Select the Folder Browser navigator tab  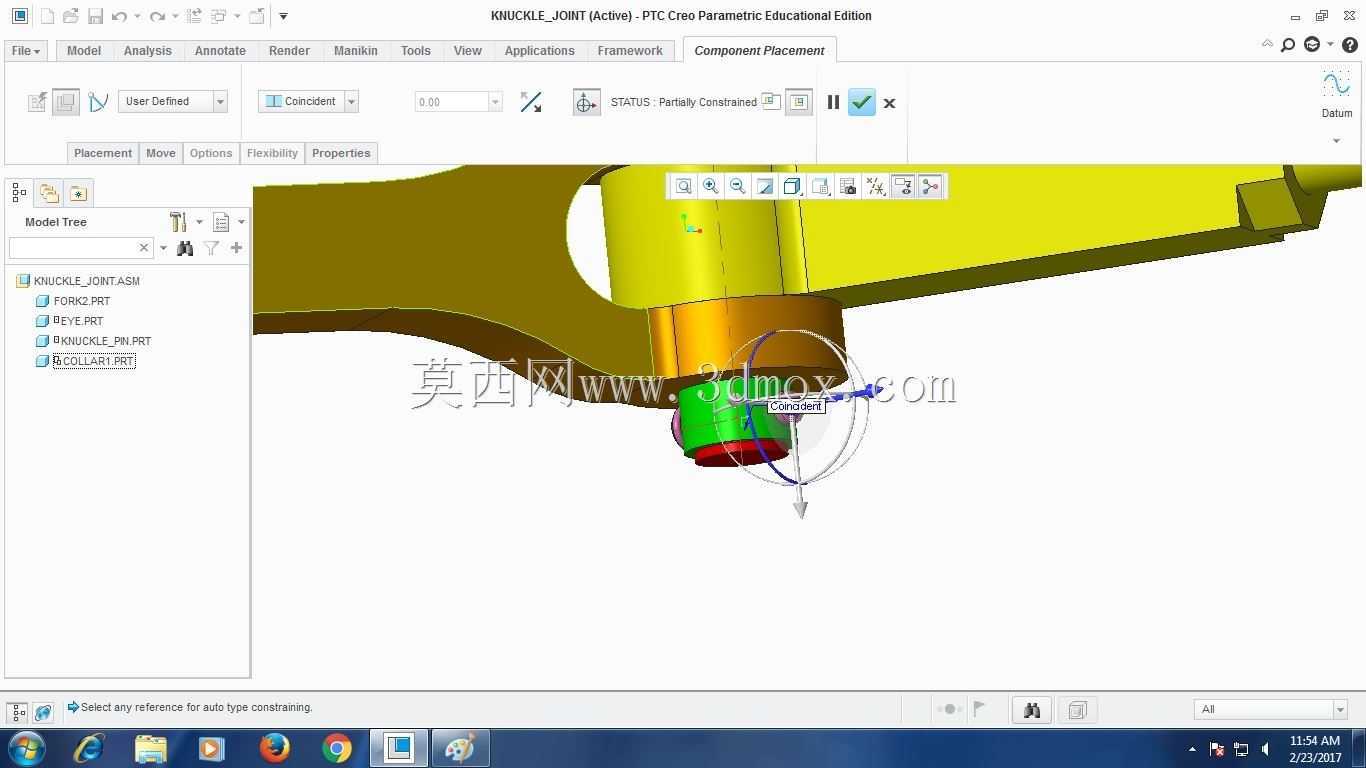tap(49, 192)
